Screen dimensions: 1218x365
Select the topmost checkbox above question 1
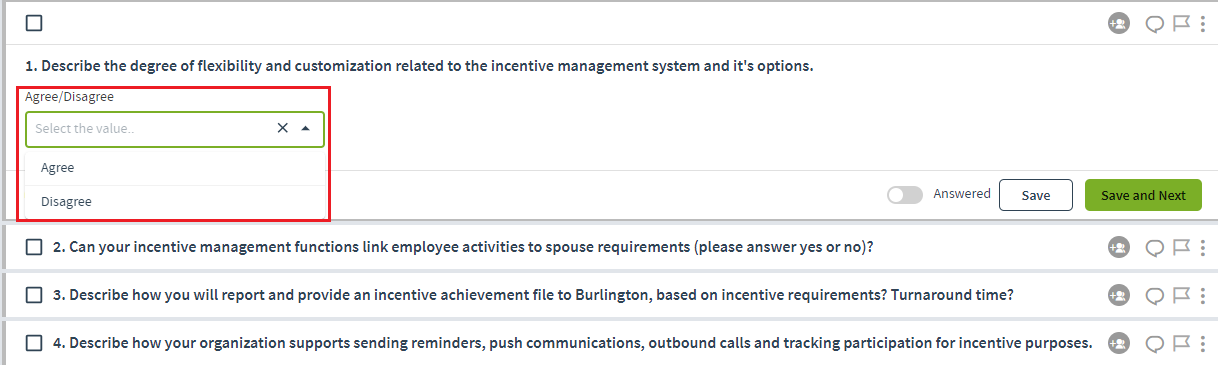(34, 23)
